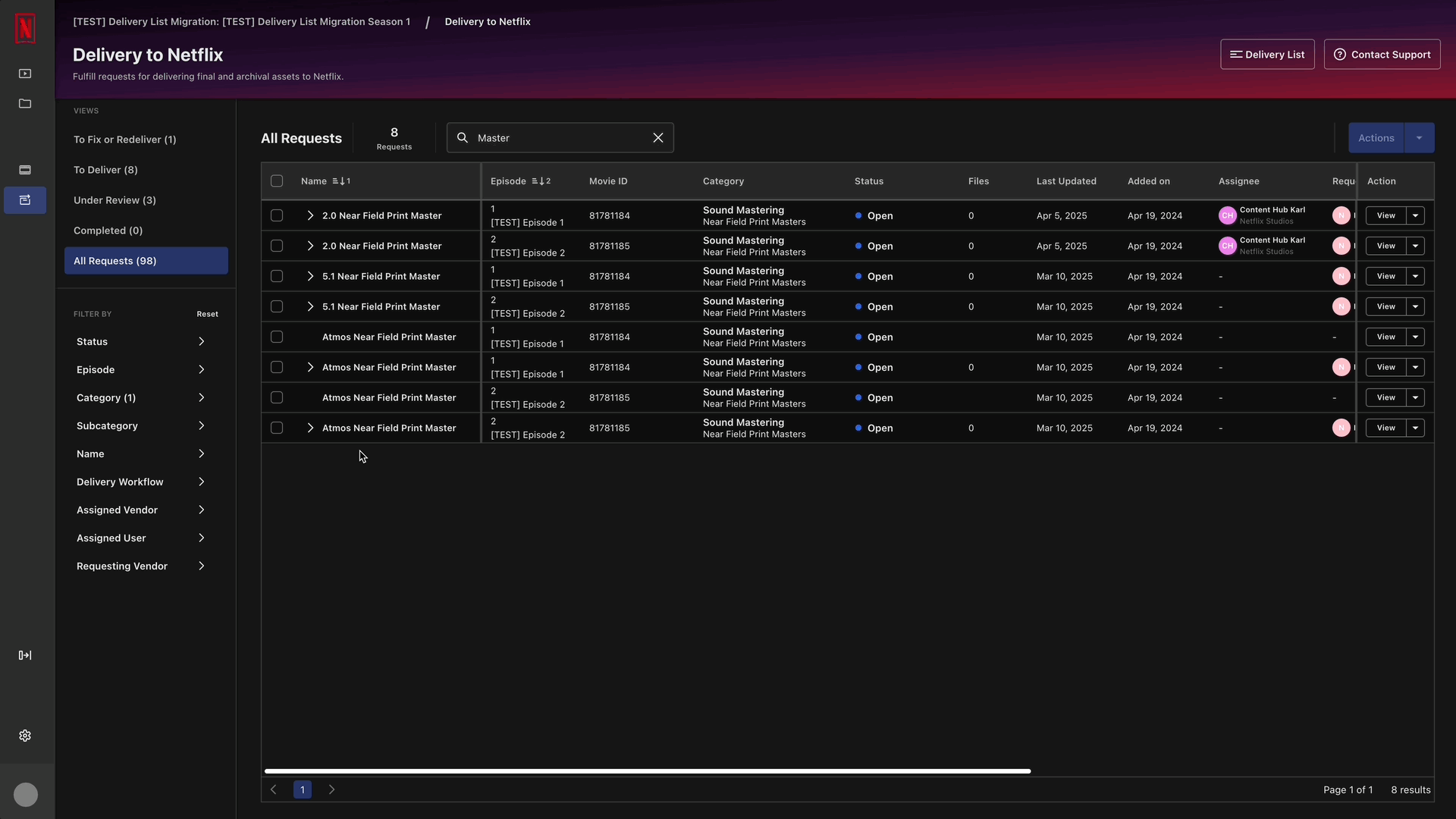Click the search magnifier icon
Image resolution: width=1456 pixels, height=819 pixels.
(463, 138)
